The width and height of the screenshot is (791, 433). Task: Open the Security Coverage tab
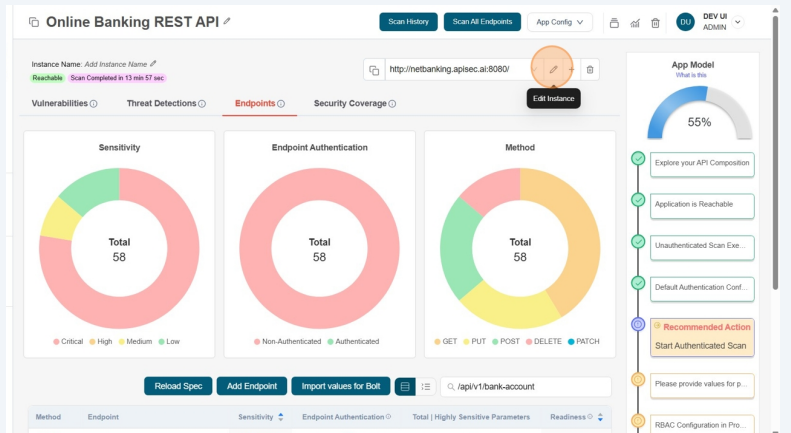pos(350,103)
